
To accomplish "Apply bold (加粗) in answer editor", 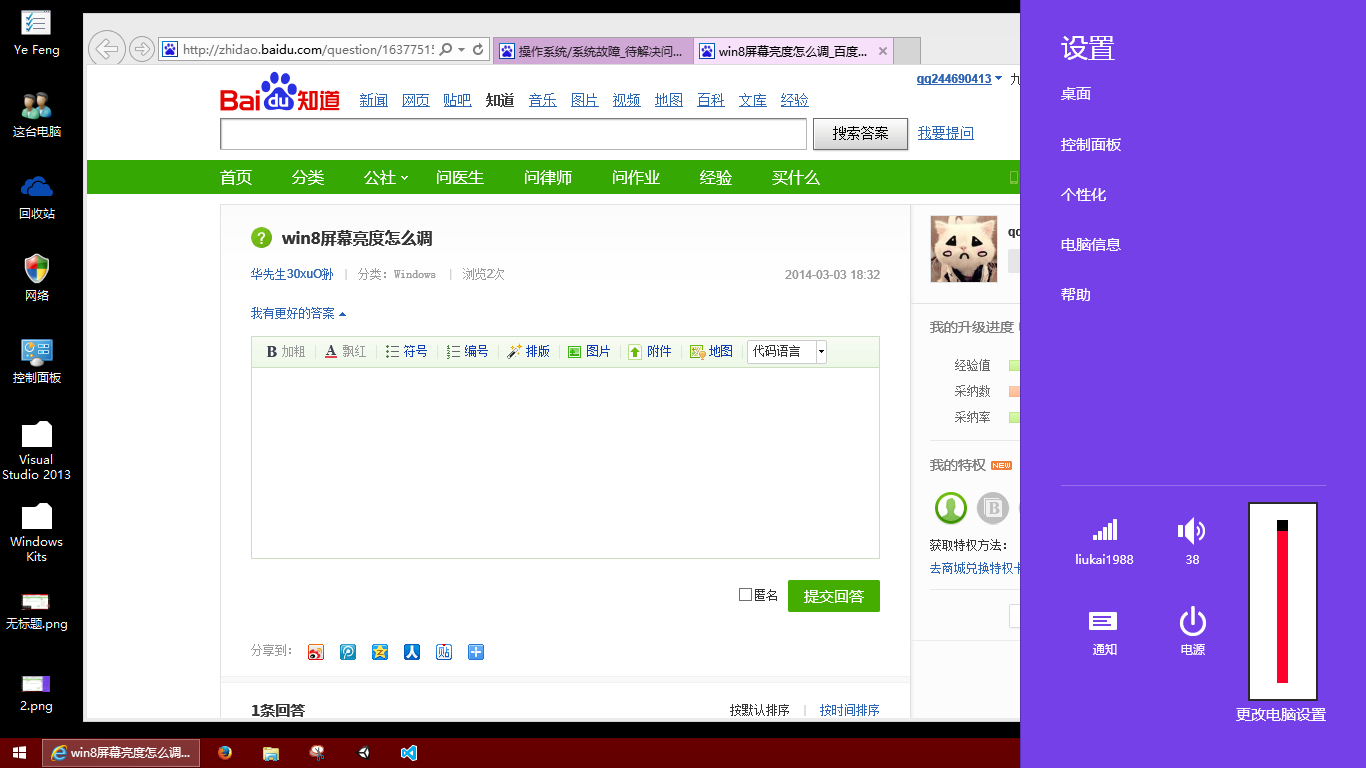I will 285,351.
